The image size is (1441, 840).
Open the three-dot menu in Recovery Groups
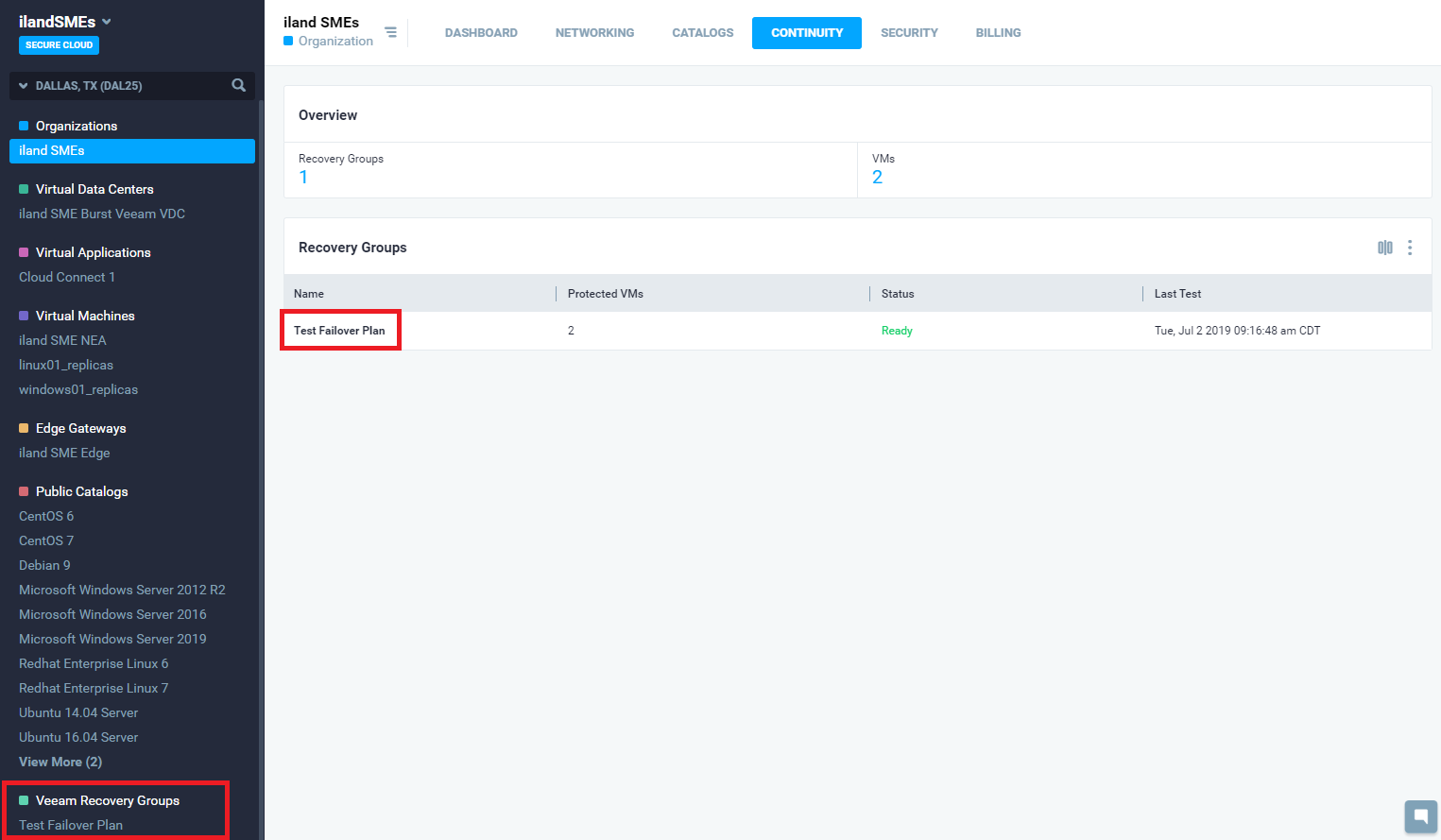[1410, 248]
